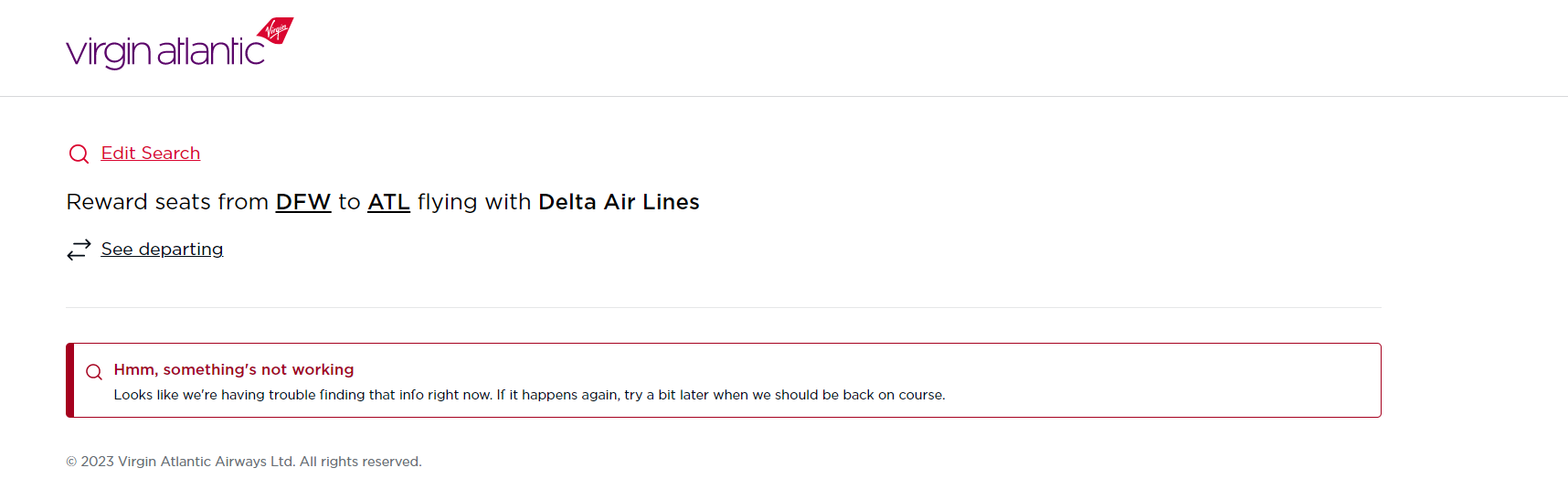
Task: Select the DFW origin airport link
Action: click(302, 202)
